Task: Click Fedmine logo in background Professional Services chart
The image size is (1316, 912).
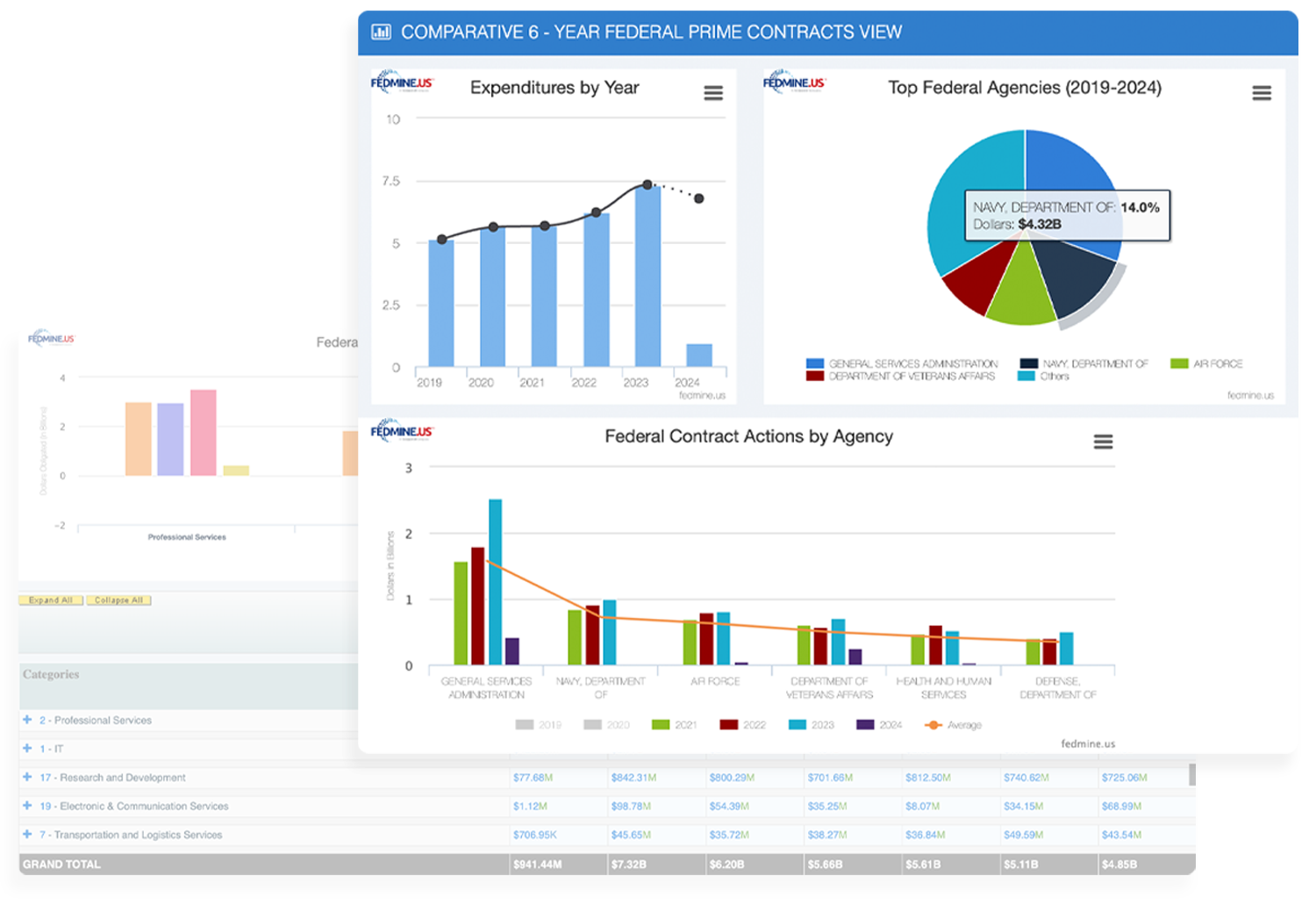Action: [x=51, y=339]
